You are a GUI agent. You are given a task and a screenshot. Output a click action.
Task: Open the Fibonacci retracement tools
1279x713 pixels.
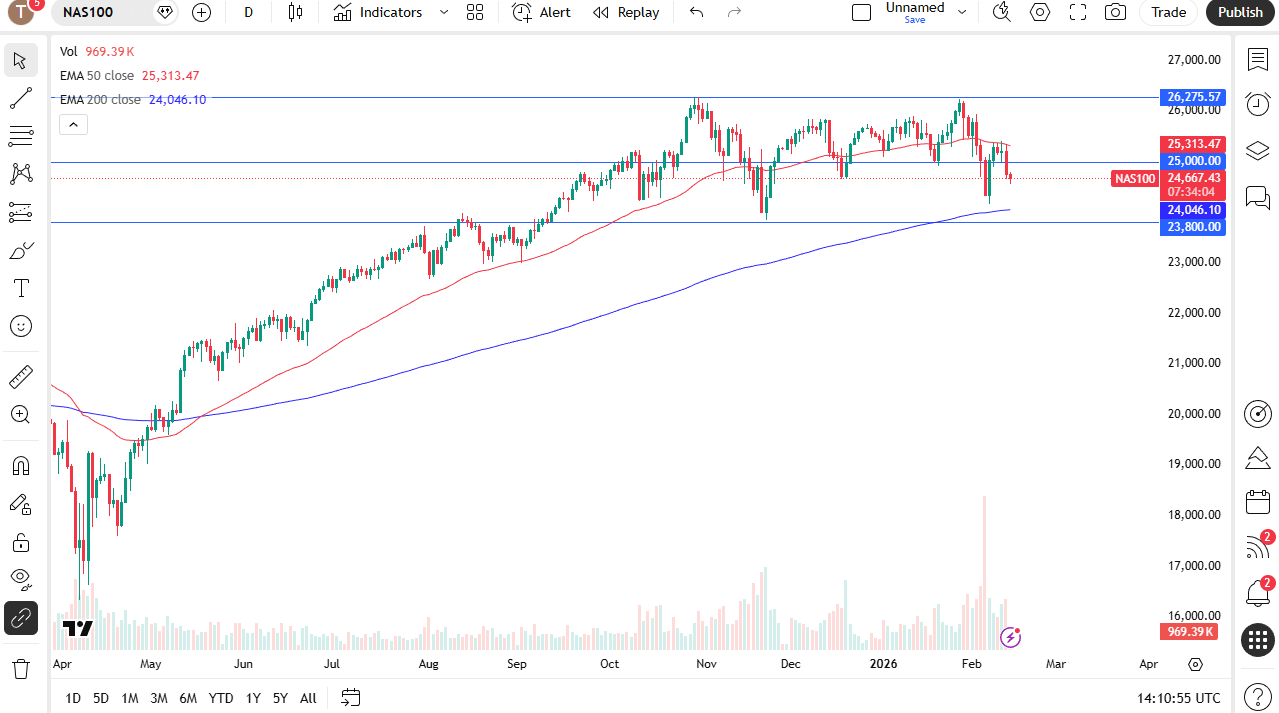[x=20, y=136]
